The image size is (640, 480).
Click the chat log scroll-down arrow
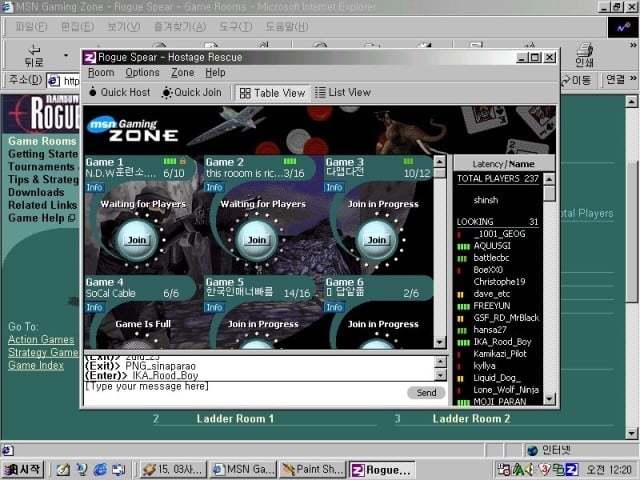440,374
